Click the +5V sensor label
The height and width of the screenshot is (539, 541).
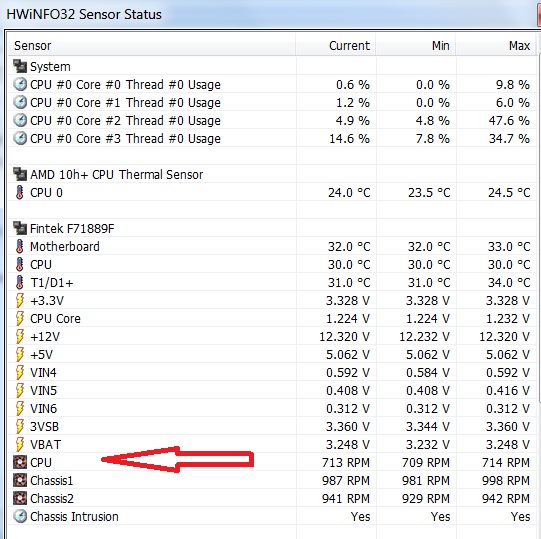tap(41, 354)
